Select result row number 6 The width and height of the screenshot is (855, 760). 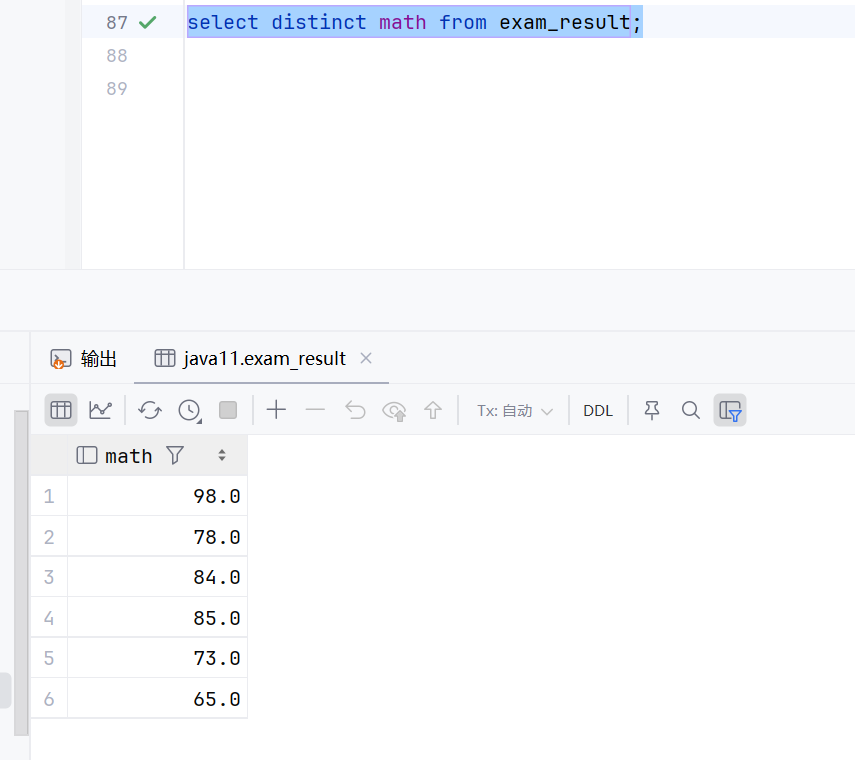[x=49, y=699]
